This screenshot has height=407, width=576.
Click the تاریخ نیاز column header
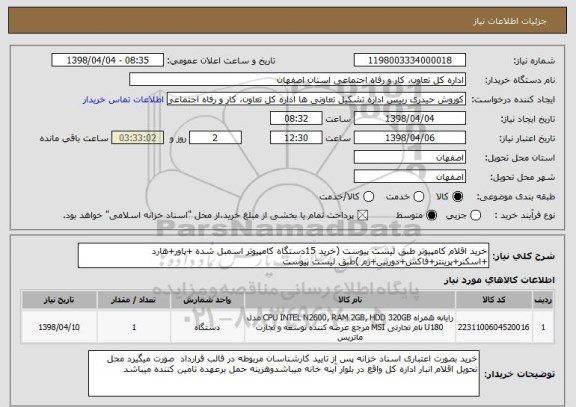[59, 300]
